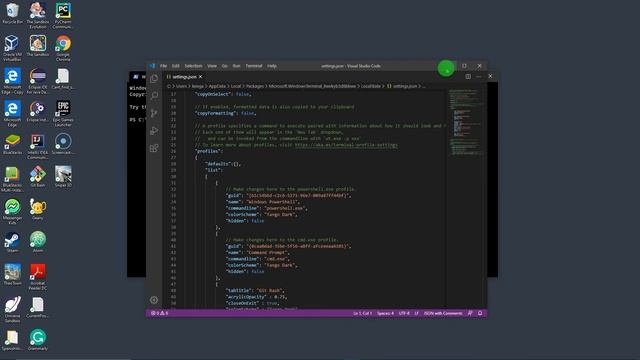The width and height of the screenshot is (640, 360).
Task: Select the Oracle VM VirtualBox desktop icon
Action: [x=12, y=48]
